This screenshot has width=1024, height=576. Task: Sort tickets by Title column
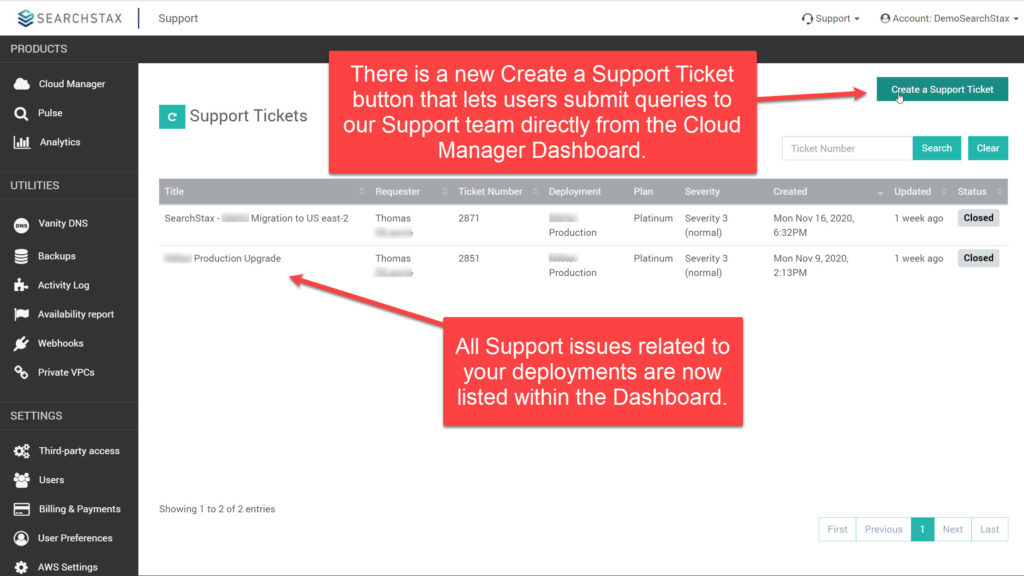[263, 191]
